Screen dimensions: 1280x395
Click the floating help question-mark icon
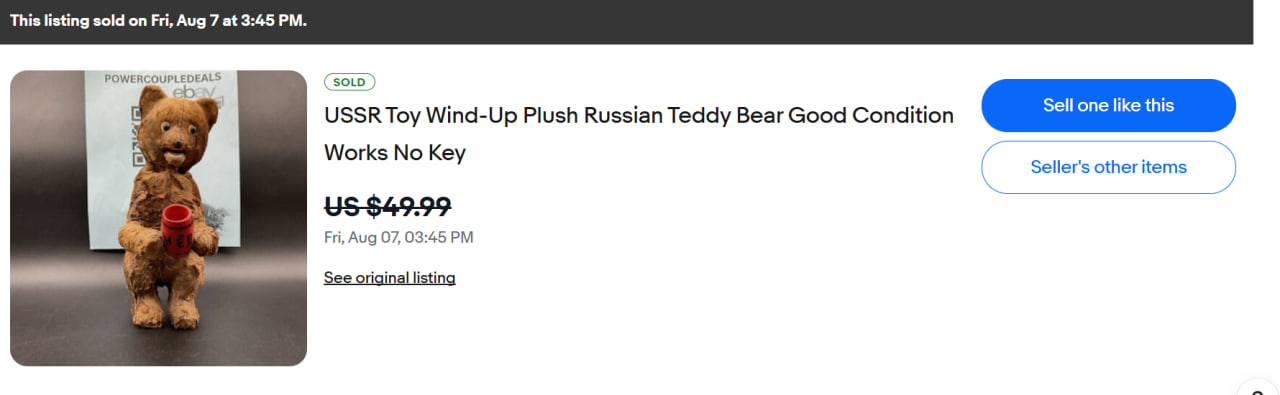pos(1258,389)
